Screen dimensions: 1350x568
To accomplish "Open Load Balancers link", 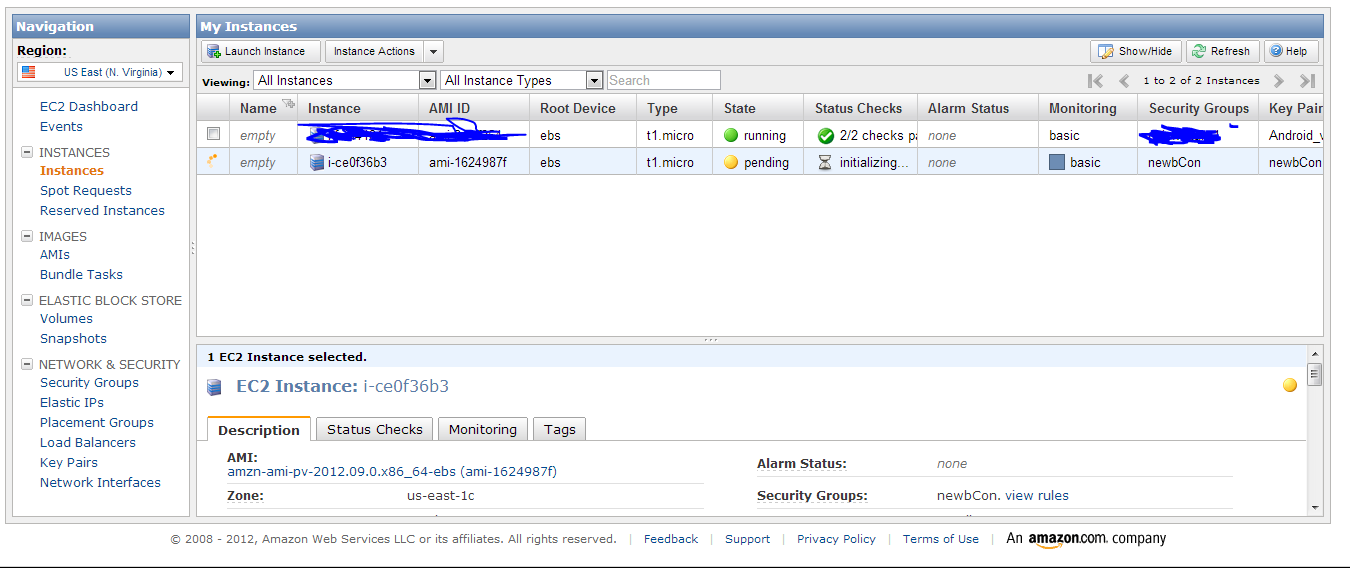I will [88, 442].
